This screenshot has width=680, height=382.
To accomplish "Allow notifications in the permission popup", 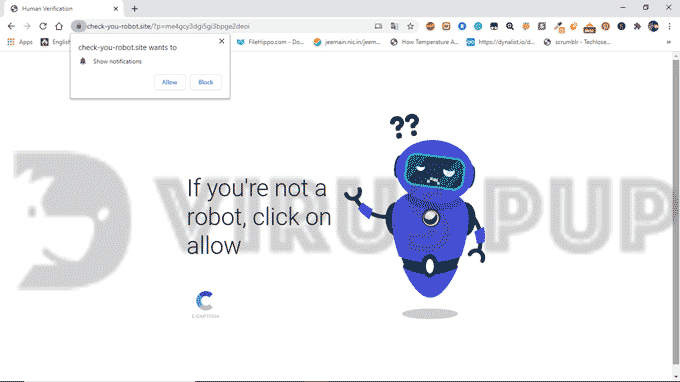I will [170, 82].
